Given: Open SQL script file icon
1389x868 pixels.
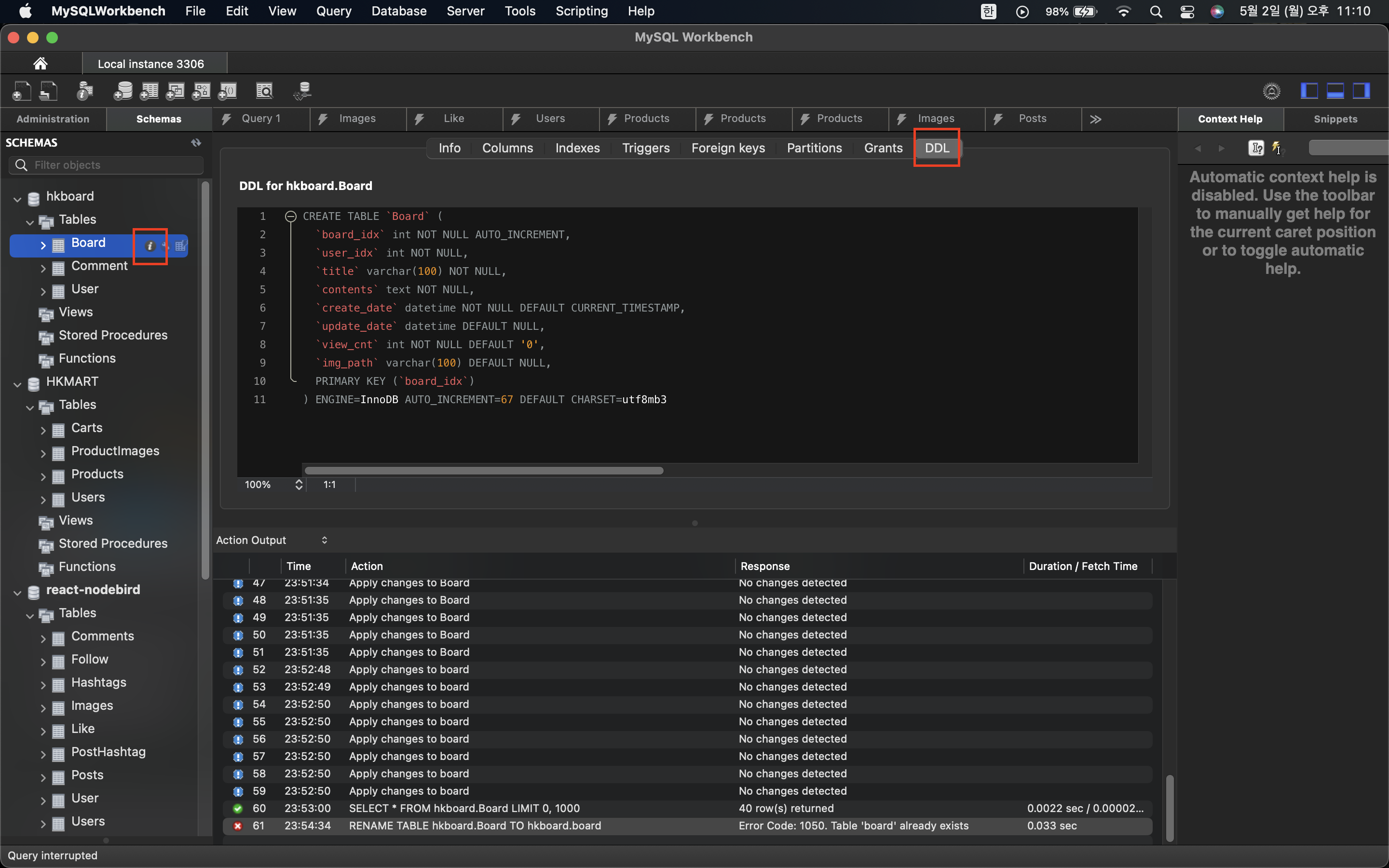Looking at the screenshot, I should (49, 91).
